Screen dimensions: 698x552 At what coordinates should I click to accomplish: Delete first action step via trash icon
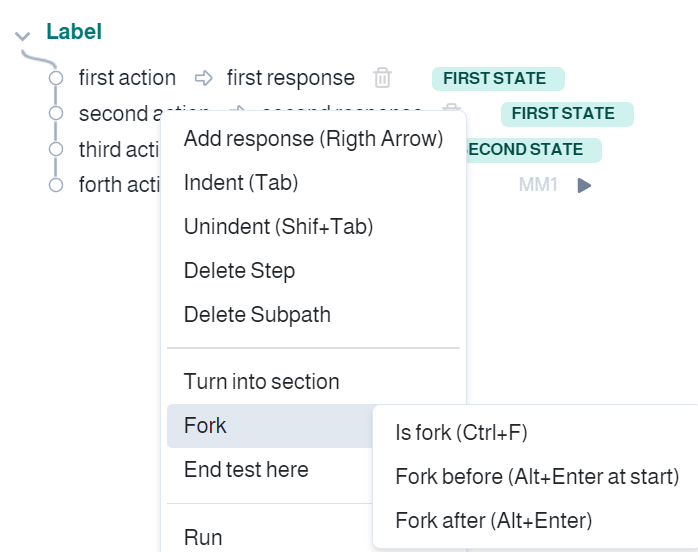pos(382,78)
